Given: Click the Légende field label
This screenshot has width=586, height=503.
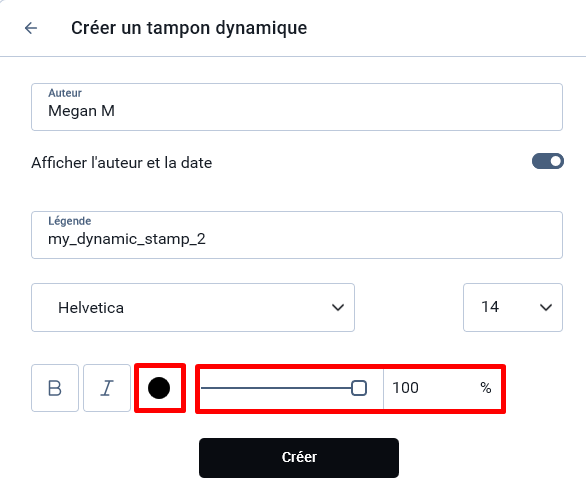Looking at the screenshot, I should tap(70, 221).
